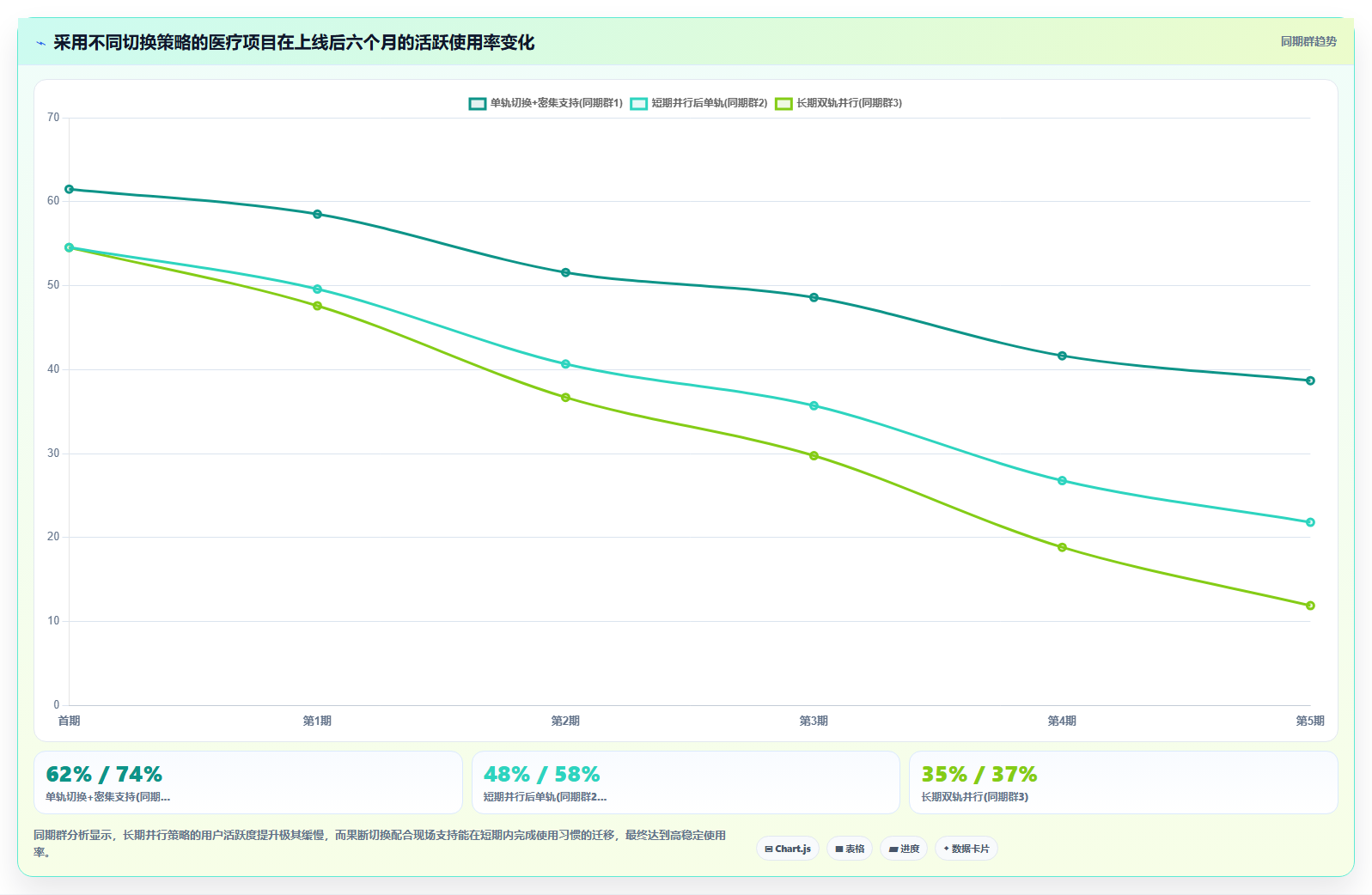Click the lime green data point at 第1期
1372x895 pixels.
[317, 306]
